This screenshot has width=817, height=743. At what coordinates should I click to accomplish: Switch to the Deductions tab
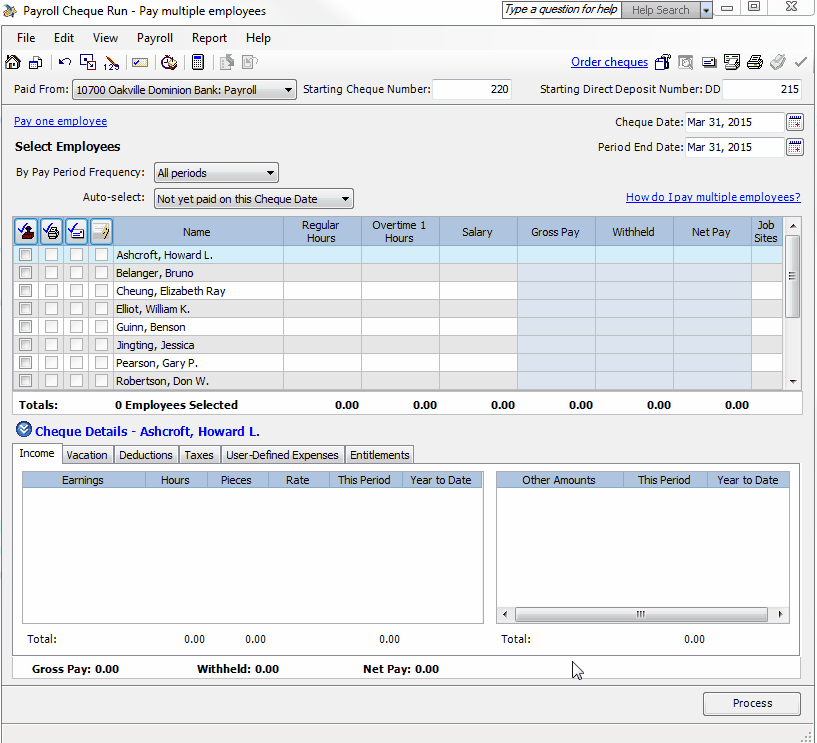[145, 455]
